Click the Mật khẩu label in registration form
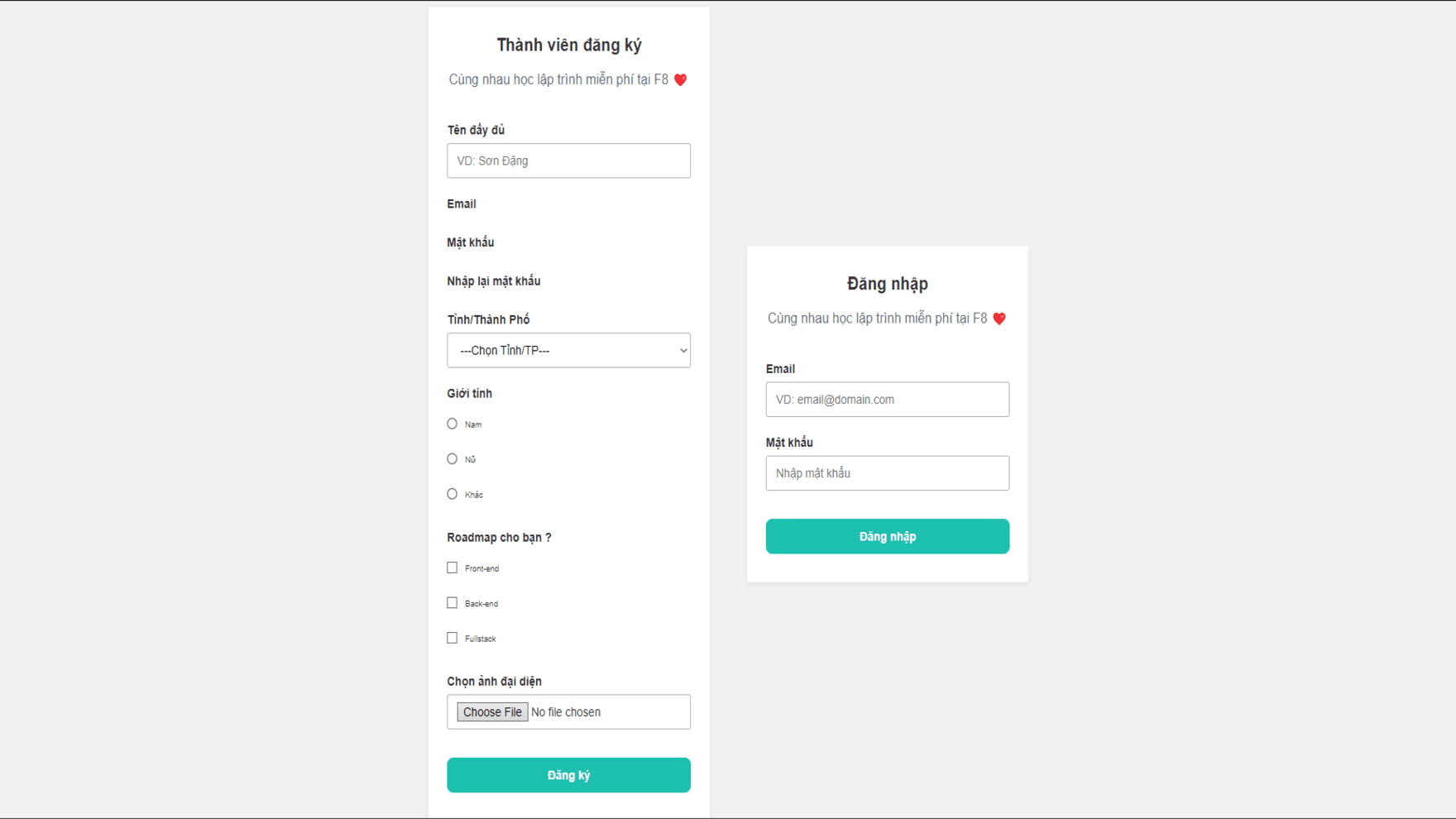The image size is (1456, 819). pos(469,242)
